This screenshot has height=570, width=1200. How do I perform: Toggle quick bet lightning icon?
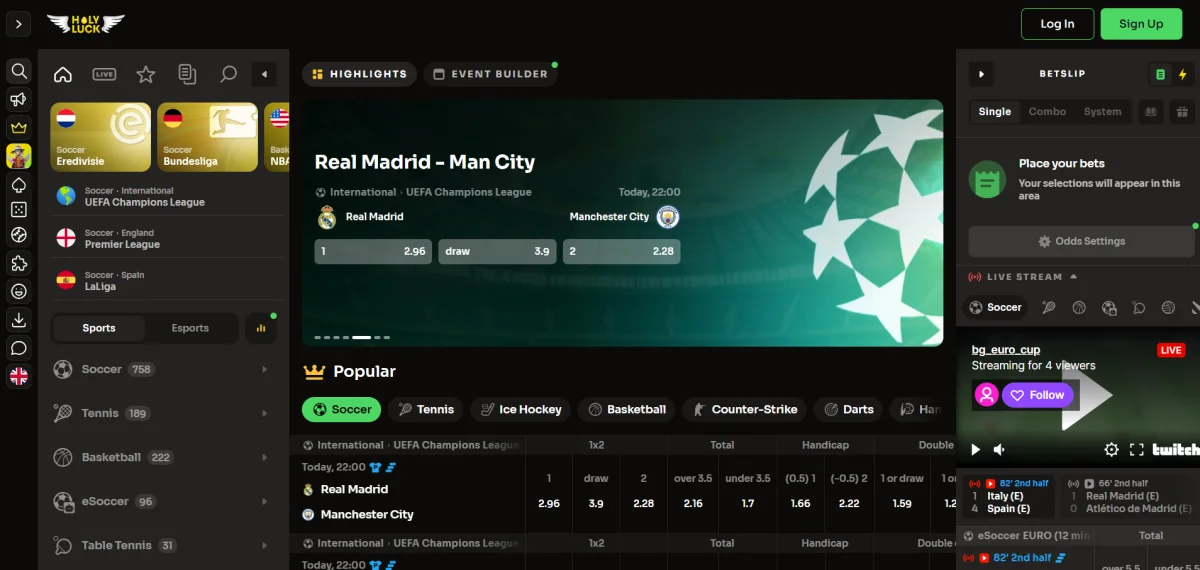(1183, 74)
